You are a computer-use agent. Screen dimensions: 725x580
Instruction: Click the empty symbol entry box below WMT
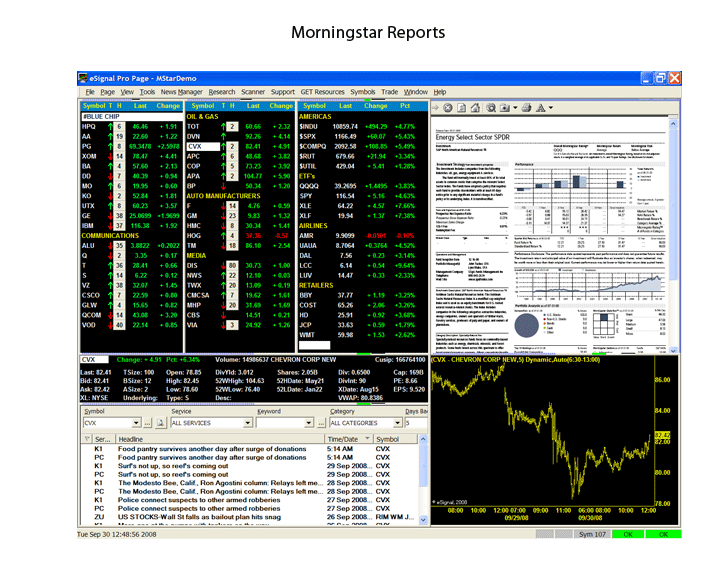click(314, 345)
